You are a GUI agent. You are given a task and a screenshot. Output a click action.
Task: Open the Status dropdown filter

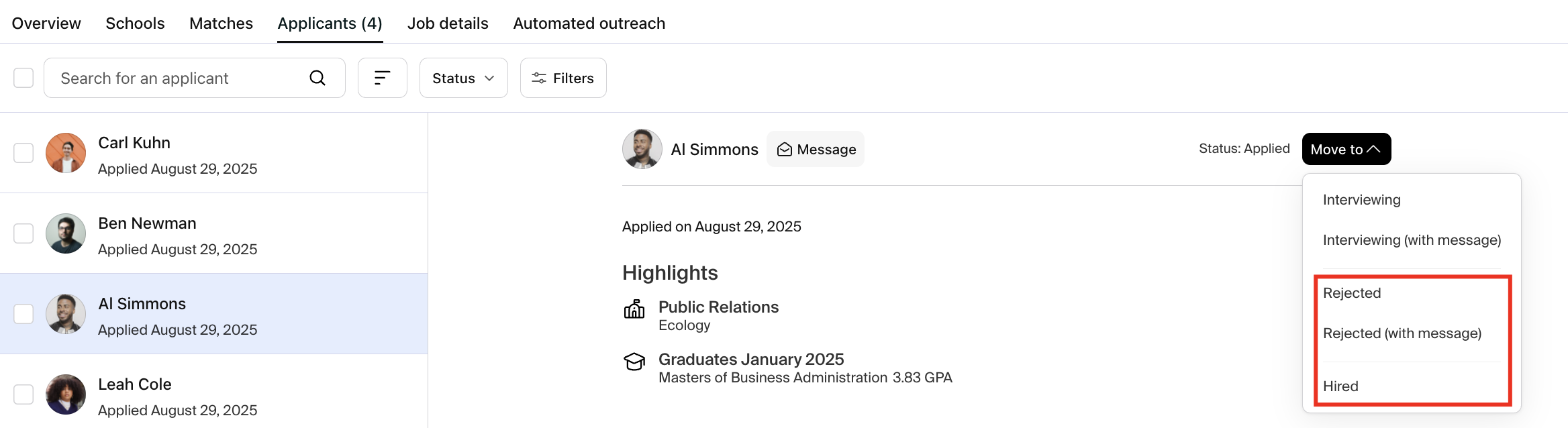pos(463,78)
